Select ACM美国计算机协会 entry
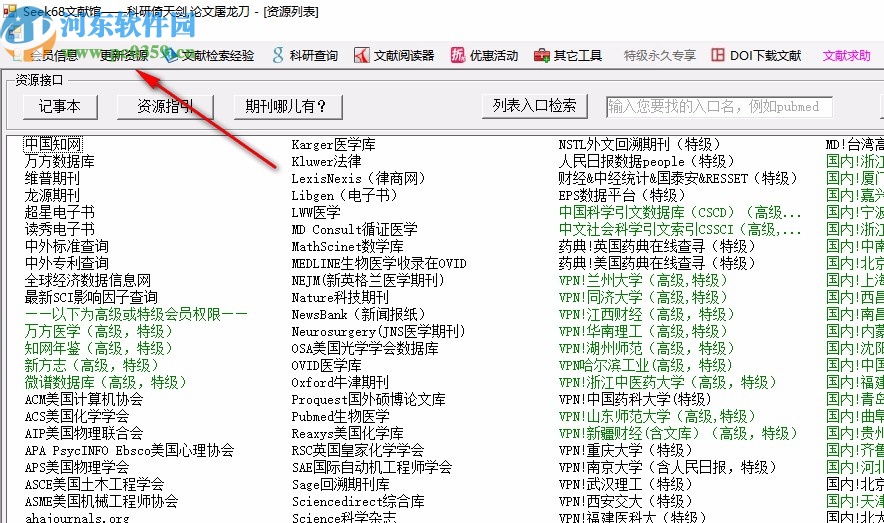 [x=84, y=400]
